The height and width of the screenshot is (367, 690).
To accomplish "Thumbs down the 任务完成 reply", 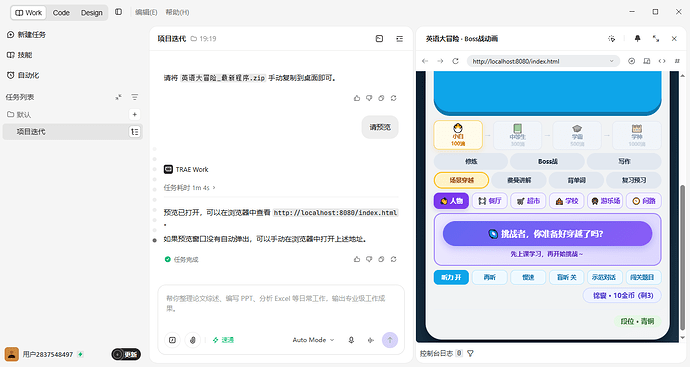I will 369,259.
